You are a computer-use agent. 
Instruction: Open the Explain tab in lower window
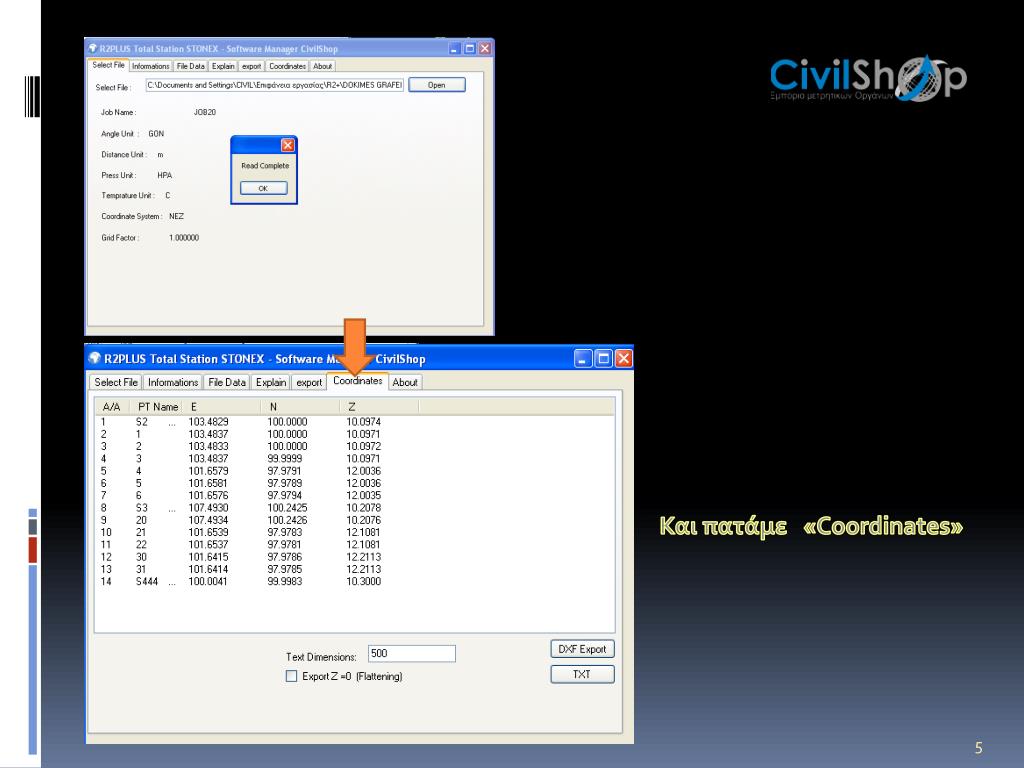point(270,382)
